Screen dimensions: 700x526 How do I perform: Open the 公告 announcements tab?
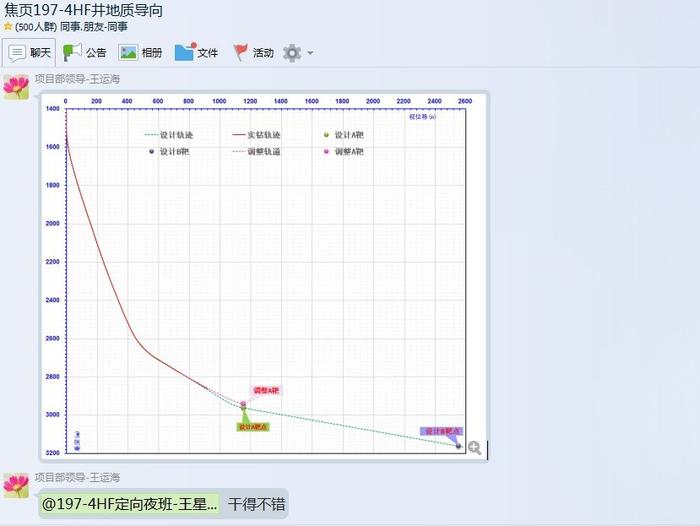[x=85, y=53]
